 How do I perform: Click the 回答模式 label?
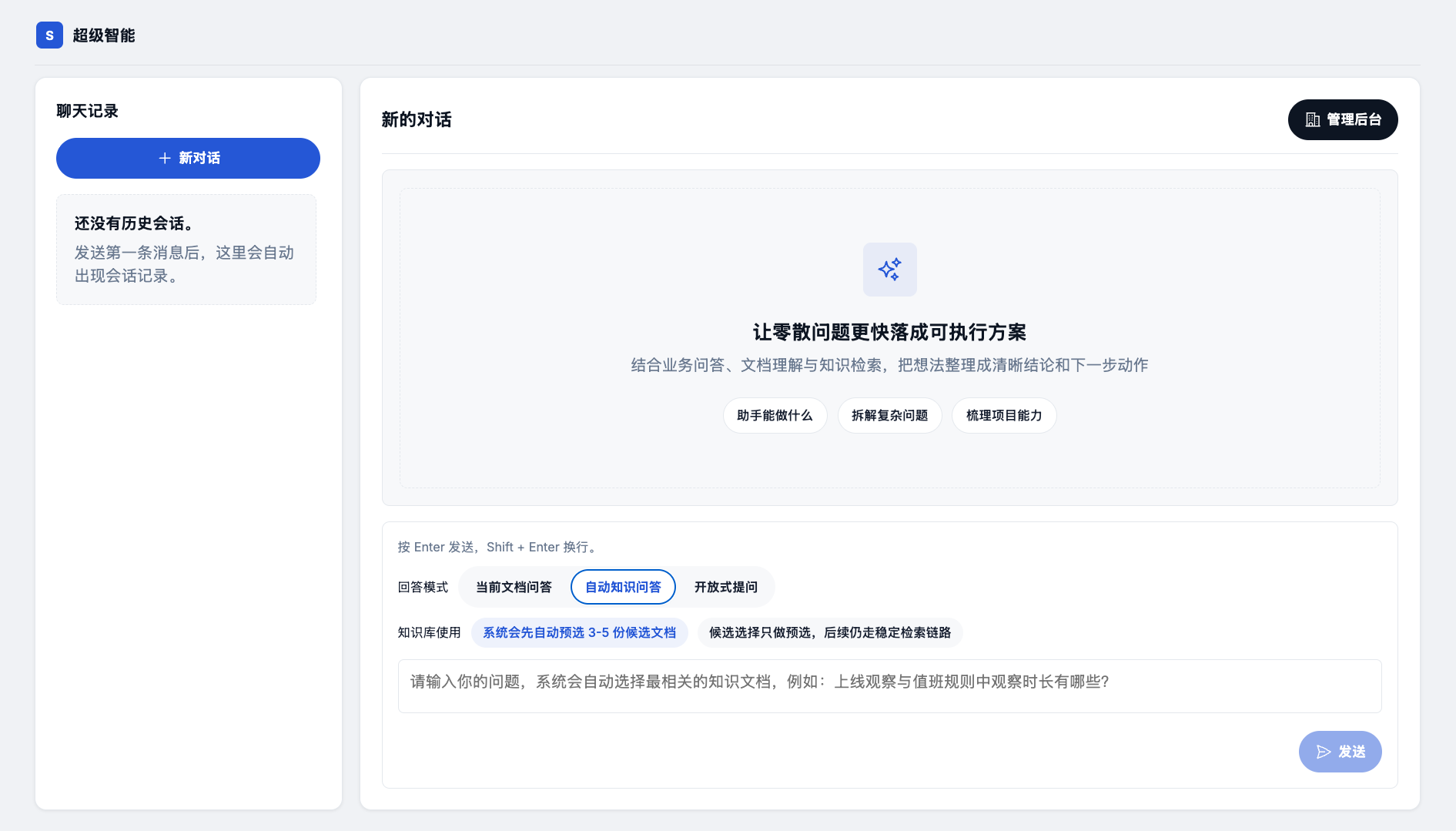coord(423,587)
